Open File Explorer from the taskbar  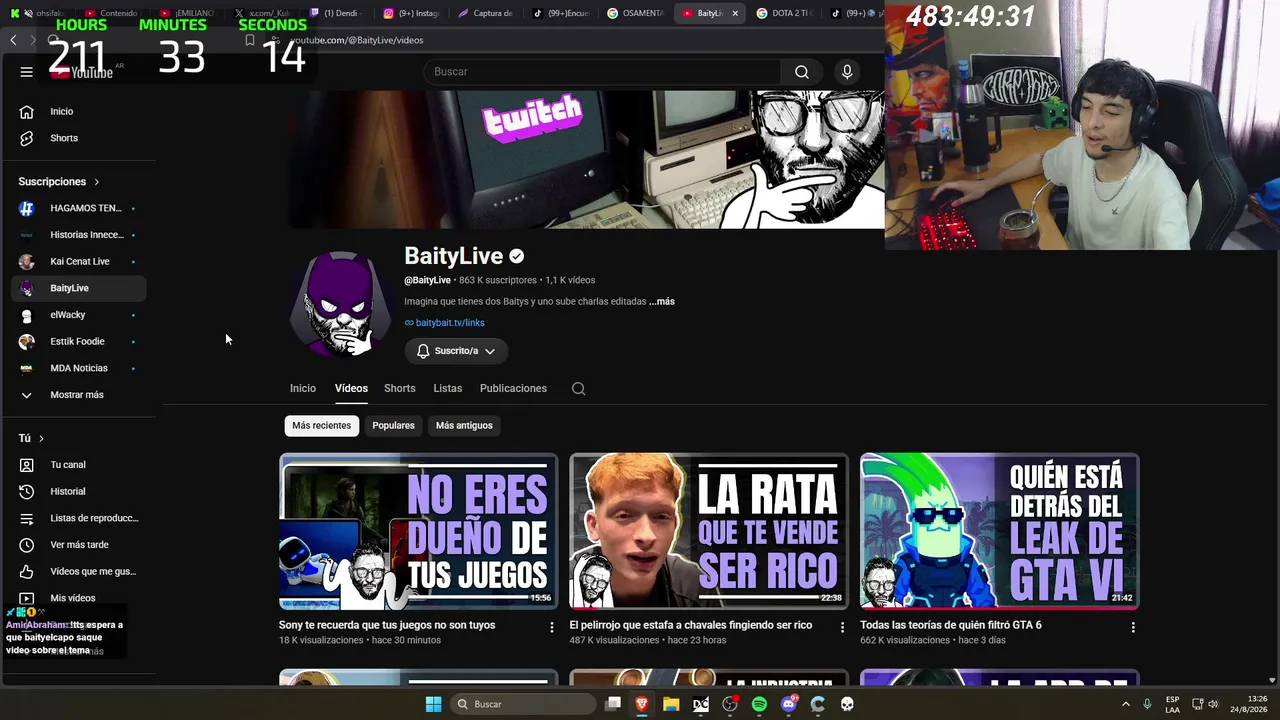[x=671, y=704]
